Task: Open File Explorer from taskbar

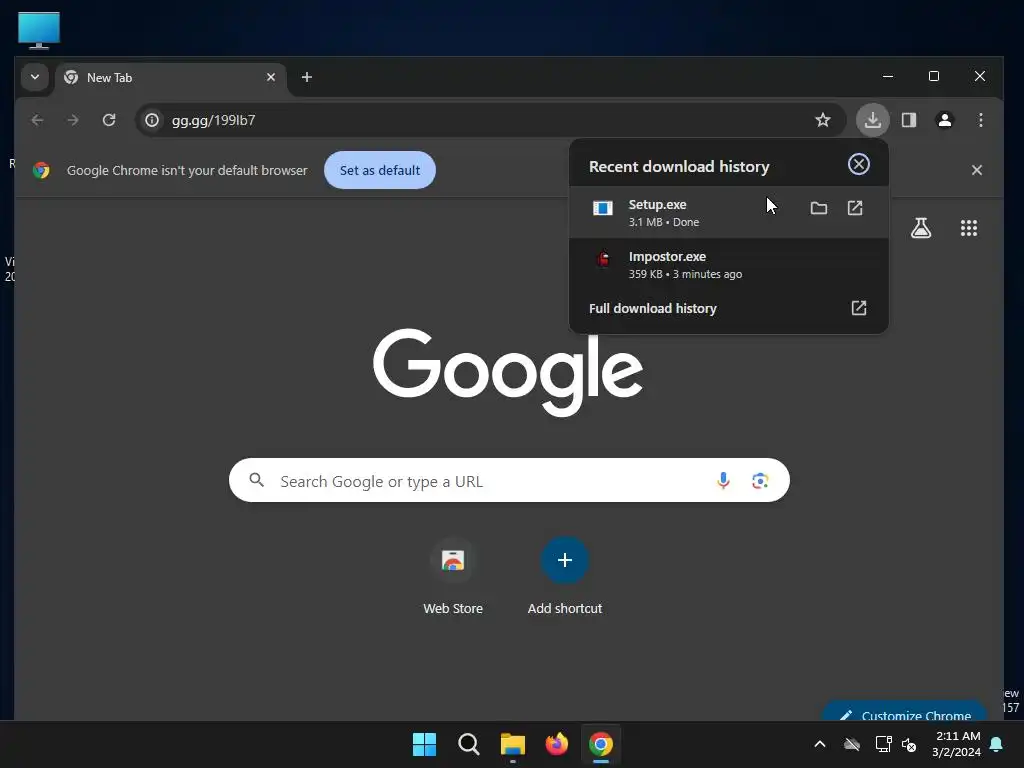Action: point(513,744)
